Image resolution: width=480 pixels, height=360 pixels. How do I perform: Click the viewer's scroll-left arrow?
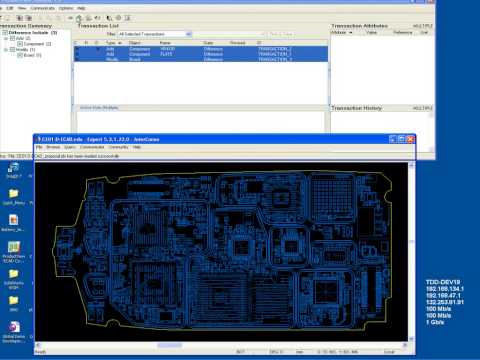(x=38, y=345)
